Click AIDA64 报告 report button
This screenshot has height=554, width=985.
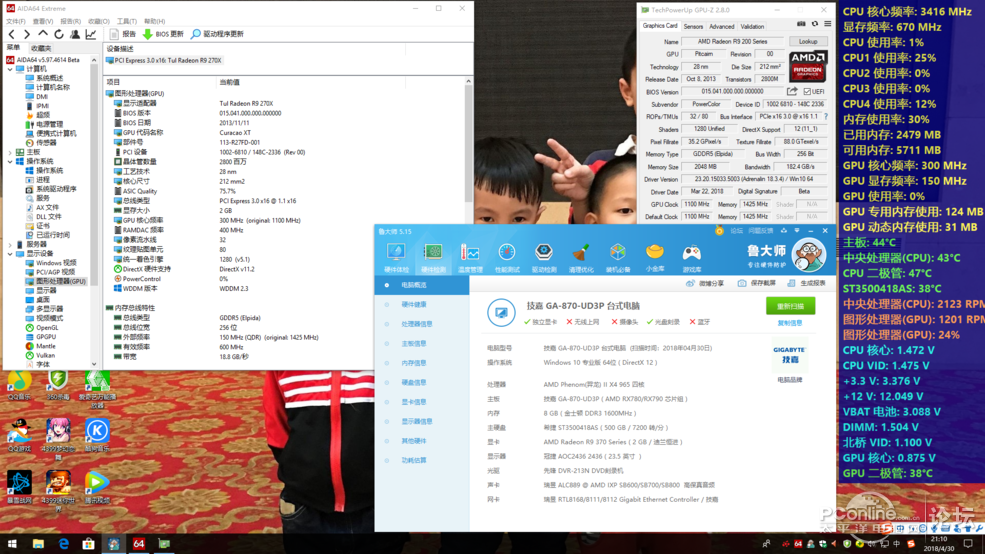pos(123,34)
